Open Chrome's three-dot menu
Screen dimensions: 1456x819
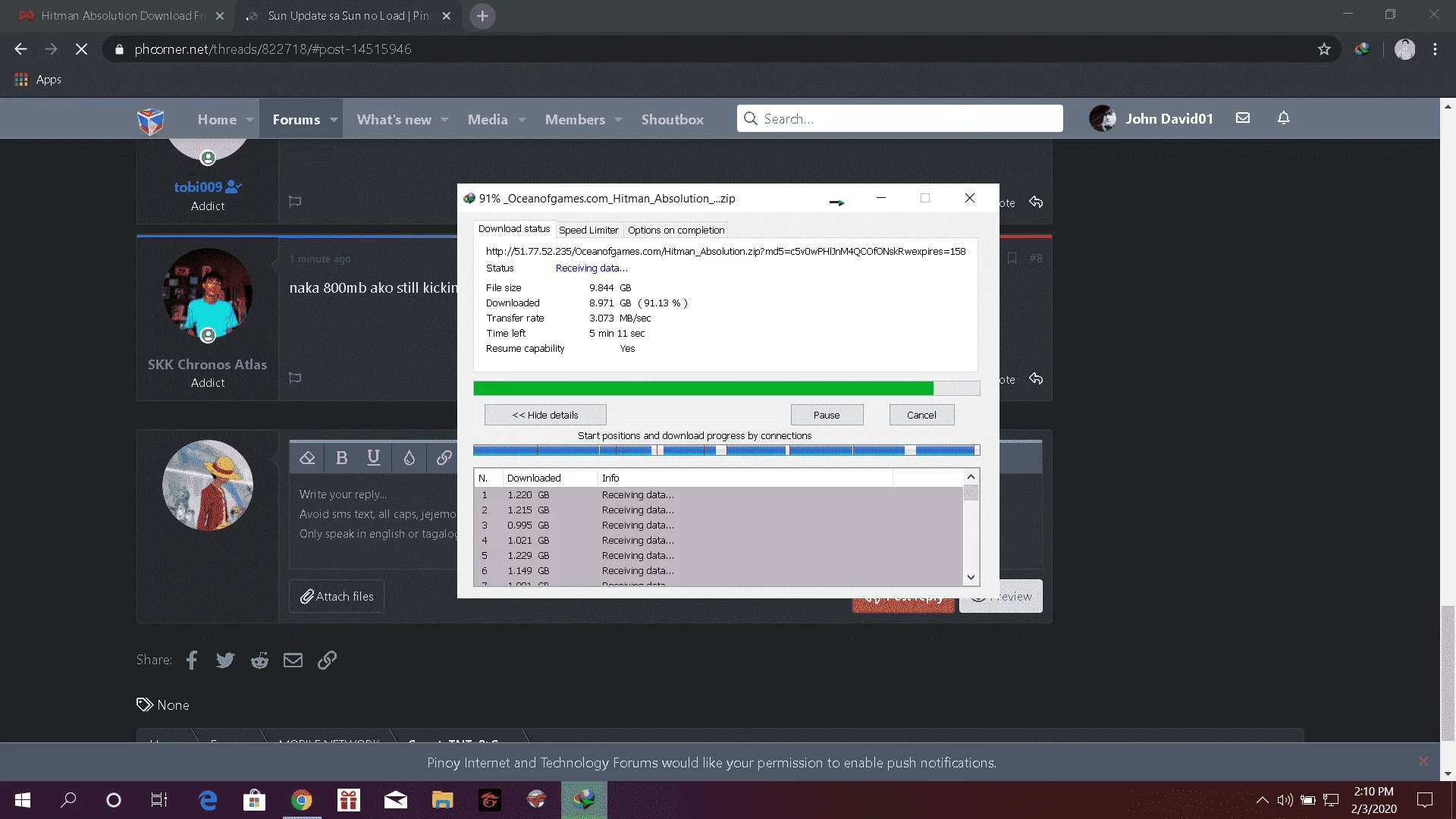coord(1436,49)
